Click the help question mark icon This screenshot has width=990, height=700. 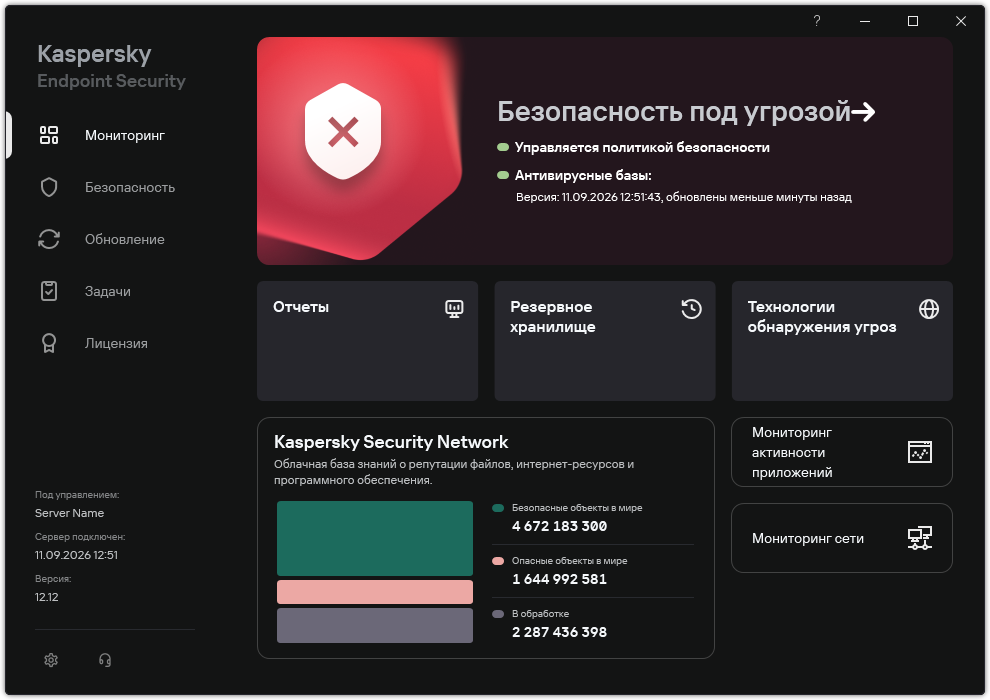[817, 21]
